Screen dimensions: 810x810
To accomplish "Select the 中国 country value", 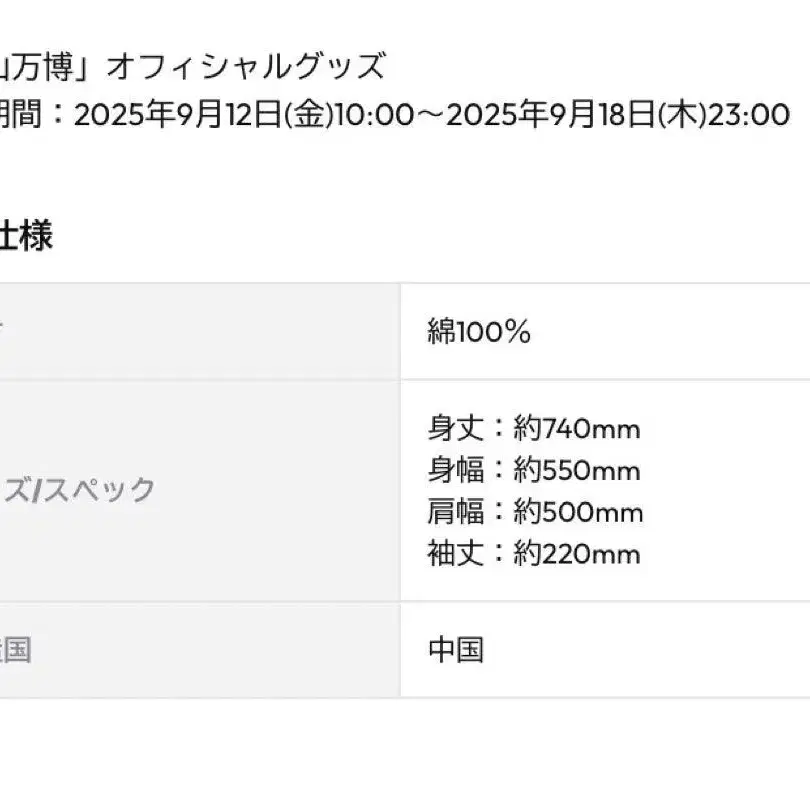I will click(x=456, y=650).
